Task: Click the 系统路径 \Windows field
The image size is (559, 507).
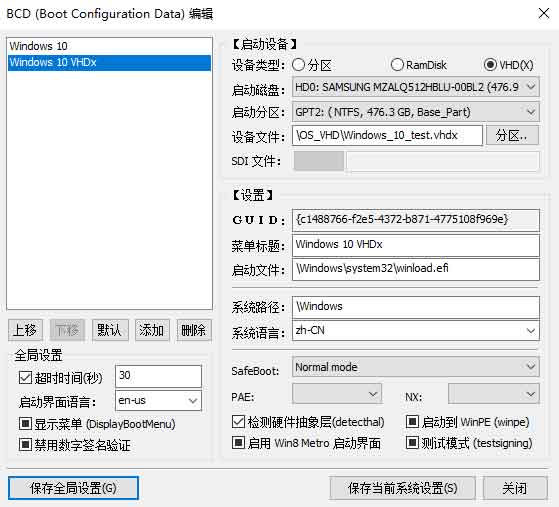Action: (x=416, y=307)
